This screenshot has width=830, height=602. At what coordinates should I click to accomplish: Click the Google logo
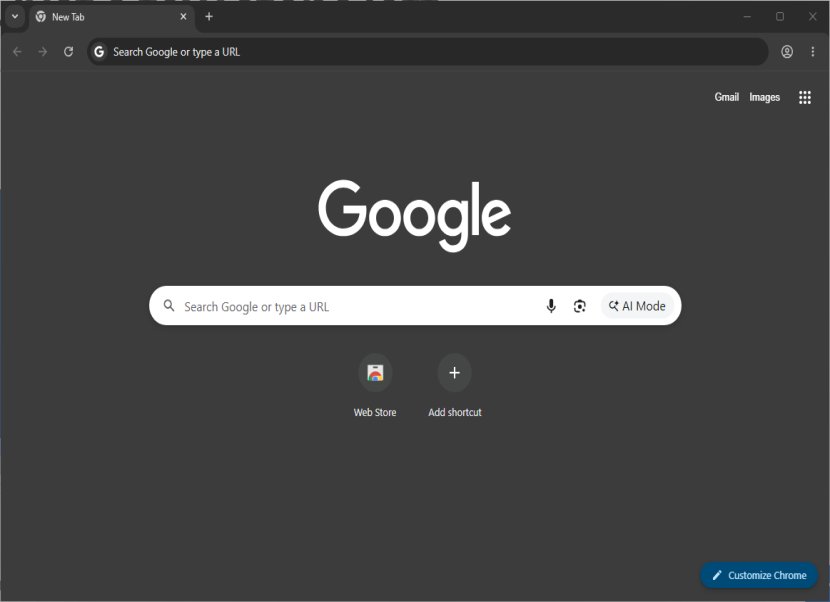coord(414,215)
